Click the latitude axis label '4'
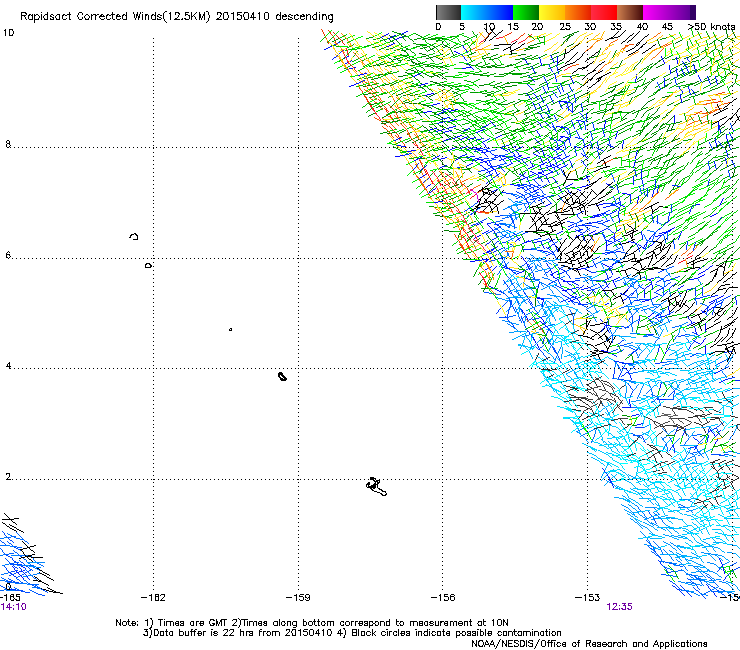 coord(8,366)
